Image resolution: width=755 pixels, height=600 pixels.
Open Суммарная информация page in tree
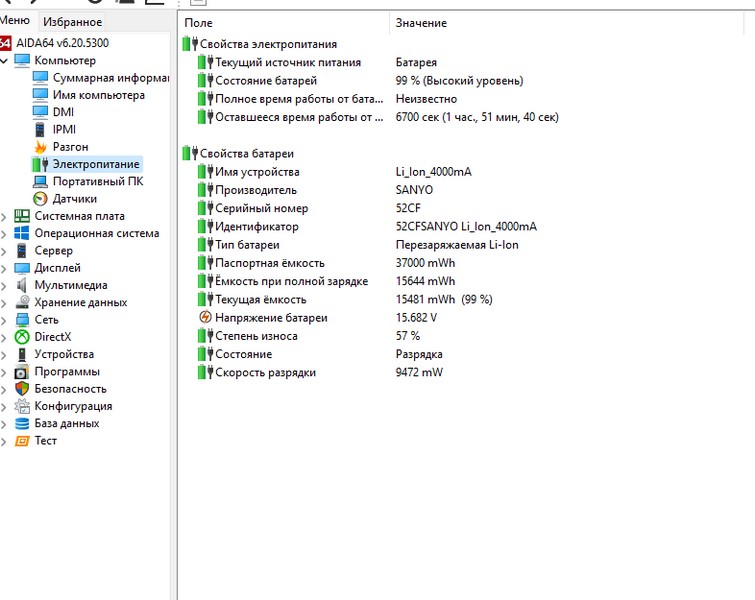(110, 78)
